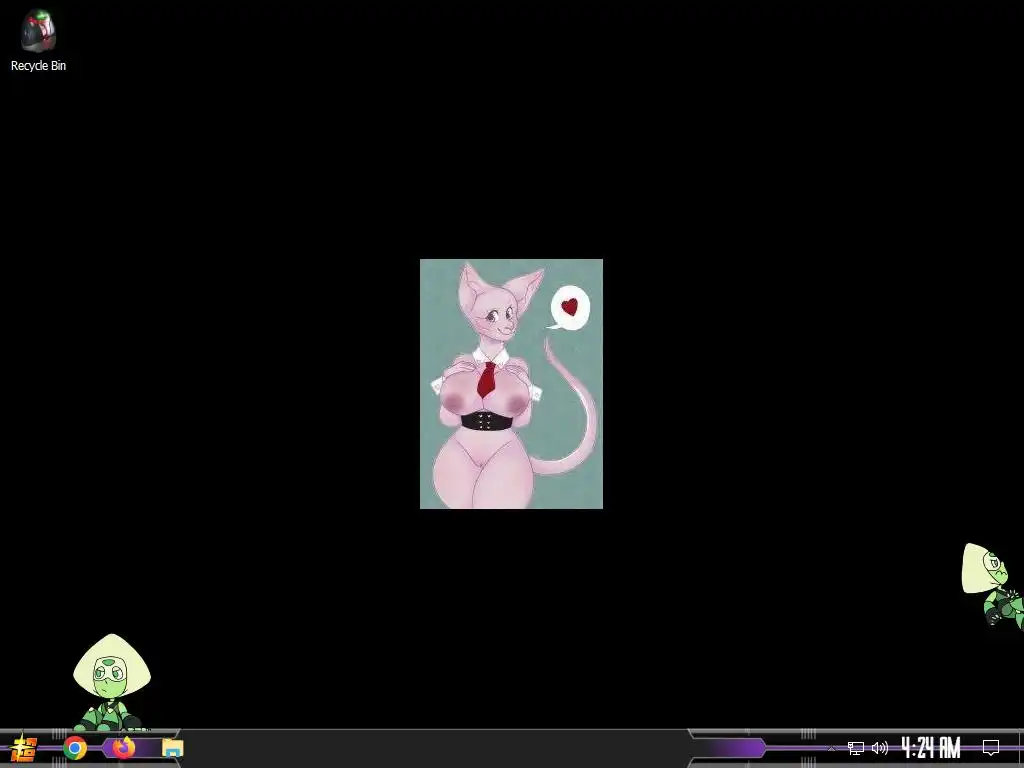Open the network status tray icon

pyautogui.click(x=856, y=748)
